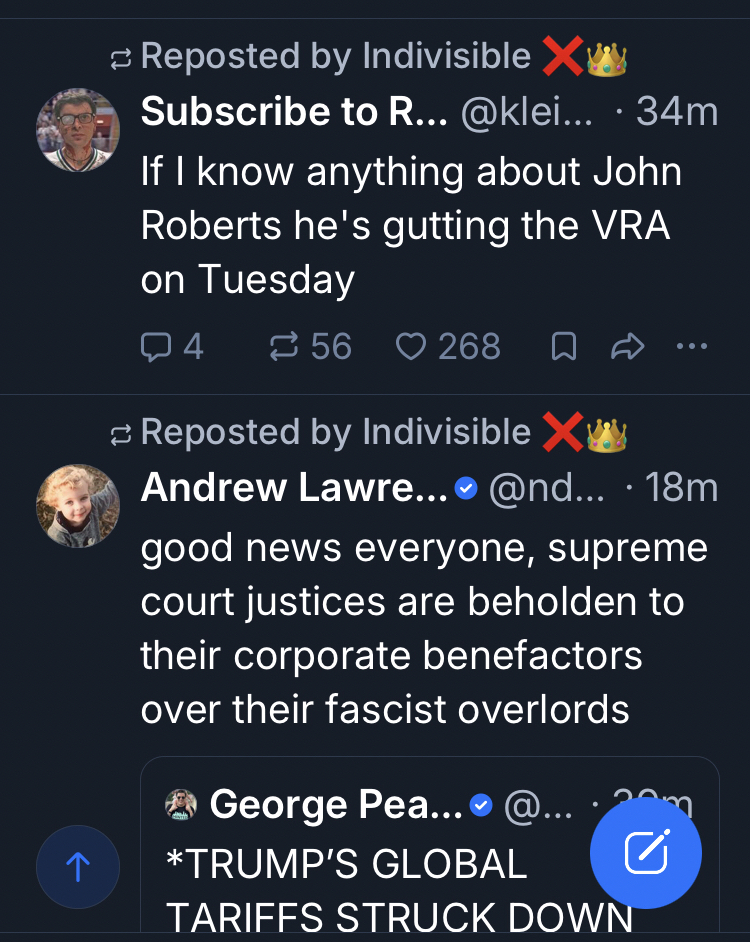Open the Subscribe to R... display name

[x=294, y=112]
